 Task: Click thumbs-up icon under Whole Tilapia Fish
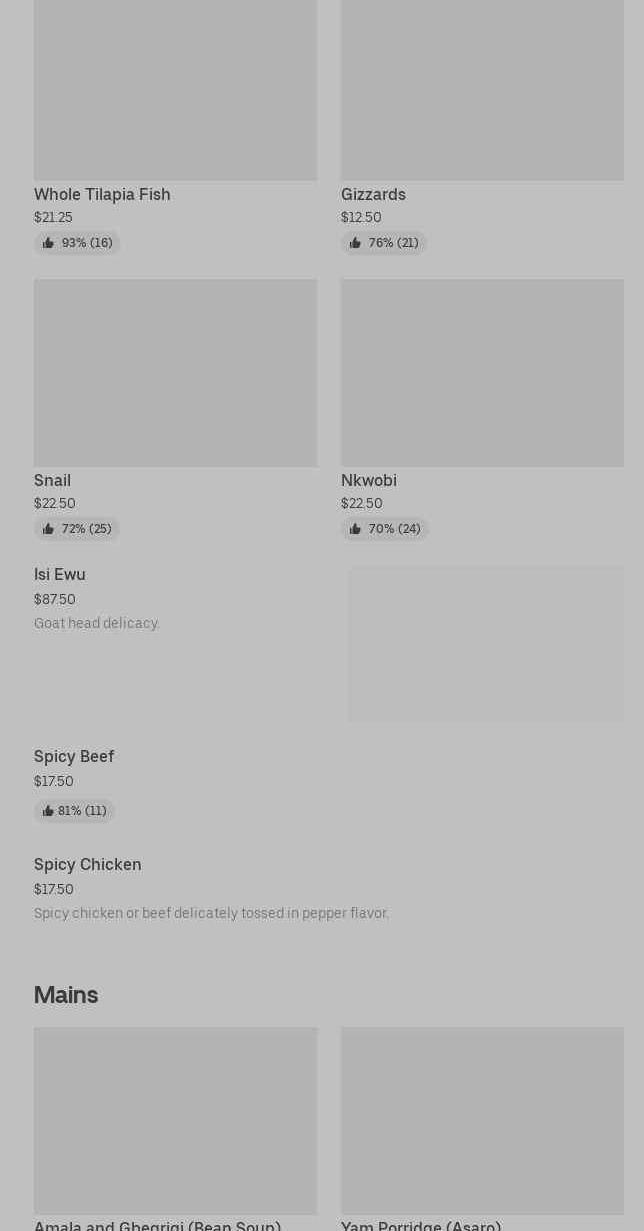(x=48, y=243)
